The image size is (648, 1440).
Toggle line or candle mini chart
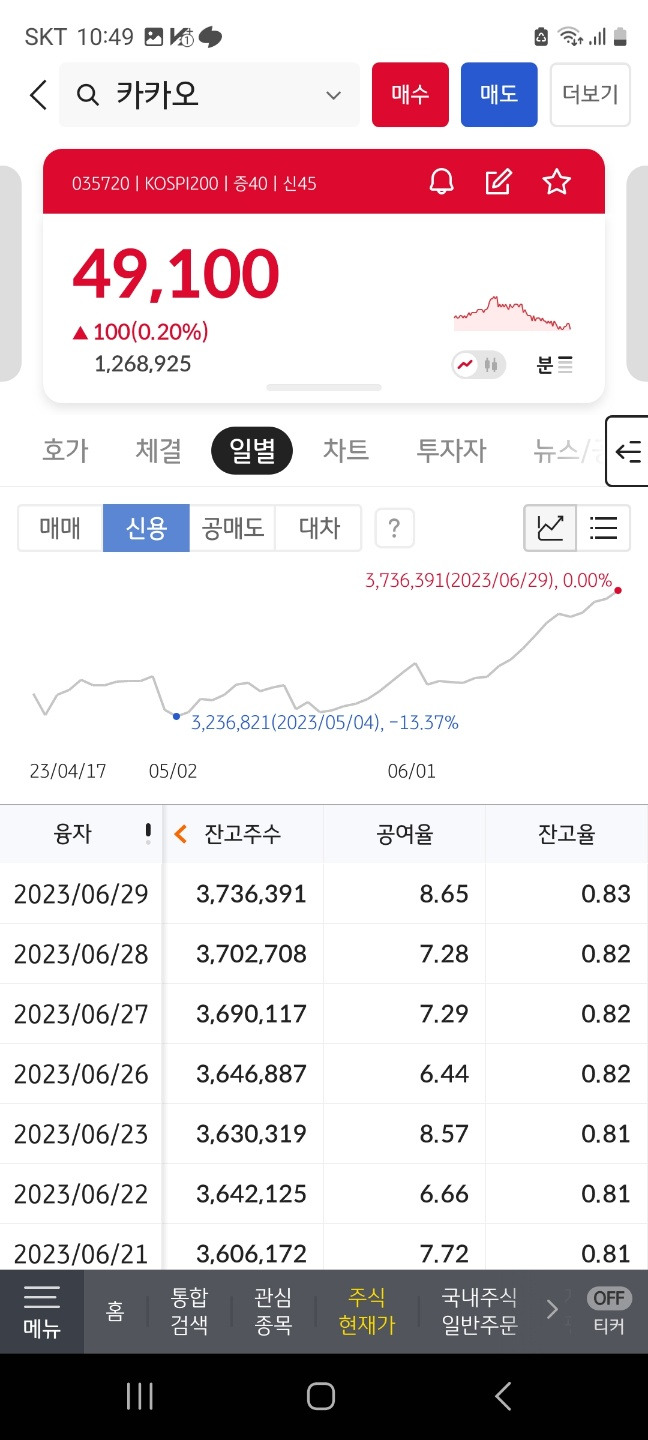coord(478,365)
